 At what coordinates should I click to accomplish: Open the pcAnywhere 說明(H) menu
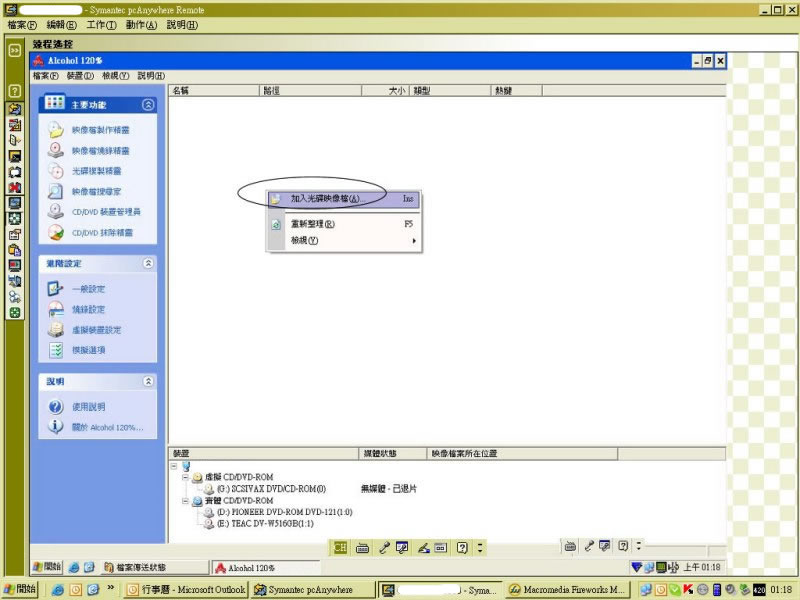click(x=182, y=24)
